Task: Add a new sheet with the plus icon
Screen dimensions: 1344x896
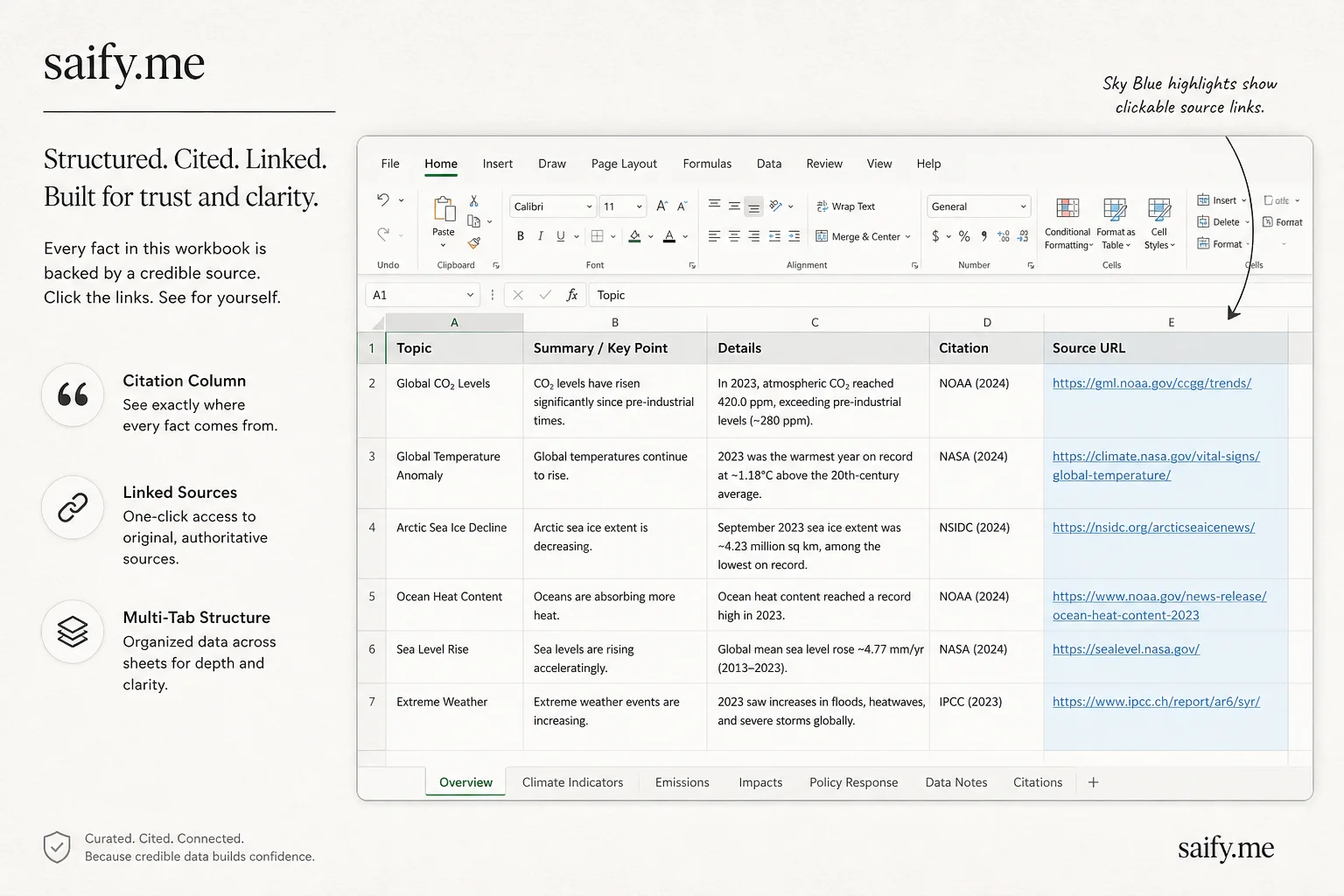Action: [1093, 782]
